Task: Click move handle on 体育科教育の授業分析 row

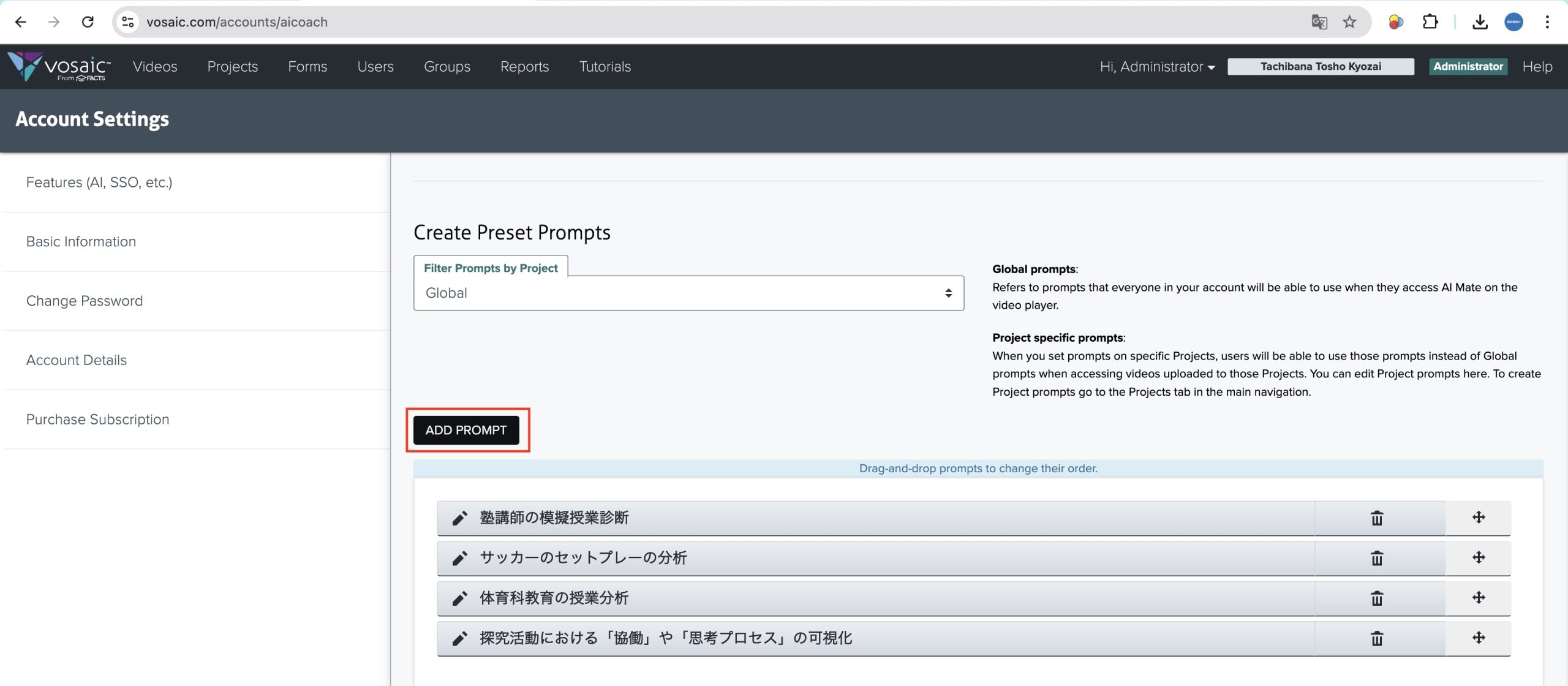Action: click(x=1478, y=598)
